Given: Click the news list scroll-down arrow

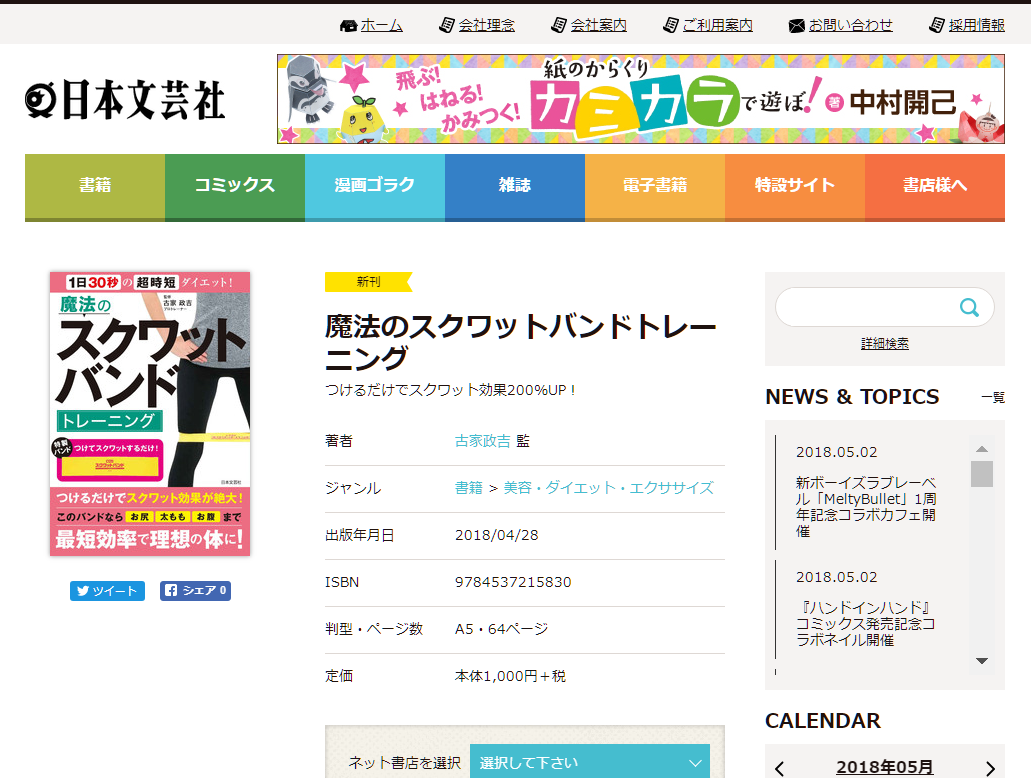Looking at the screenshot, I should (x=982, y=661).
